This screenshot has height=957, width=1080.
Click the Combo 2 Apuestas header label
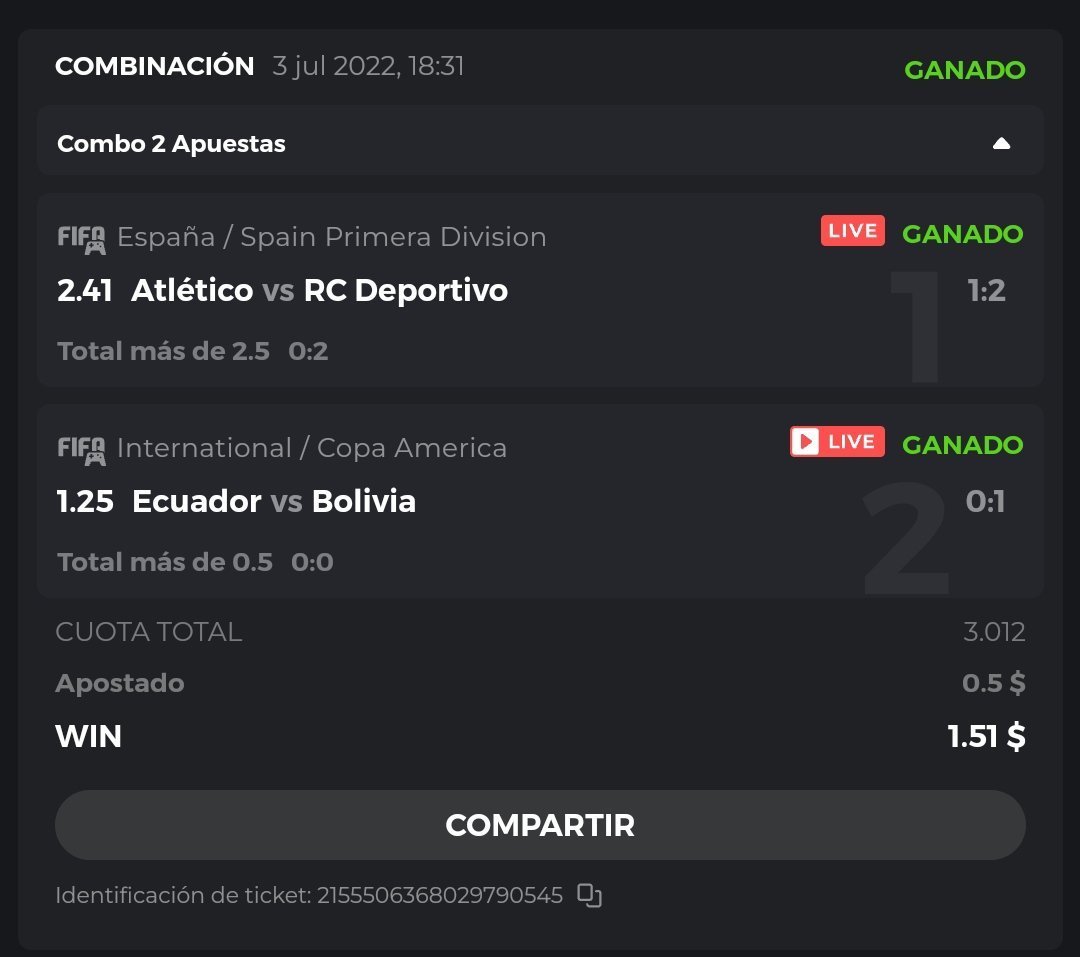(171, 144)
